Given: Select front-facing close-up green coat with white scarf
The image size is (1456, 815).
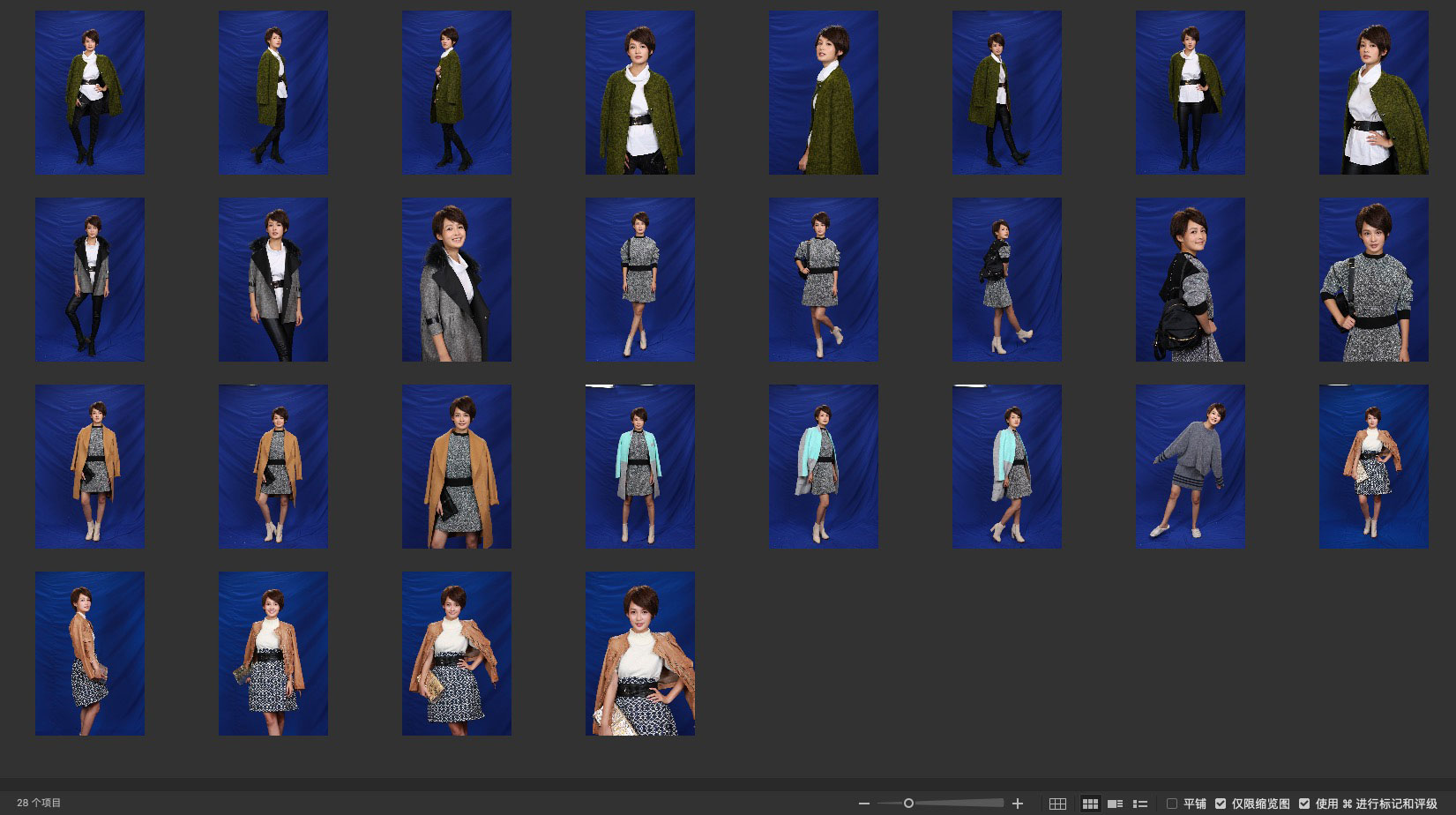Looking at the screenshot, I should (x=639, y=93).
